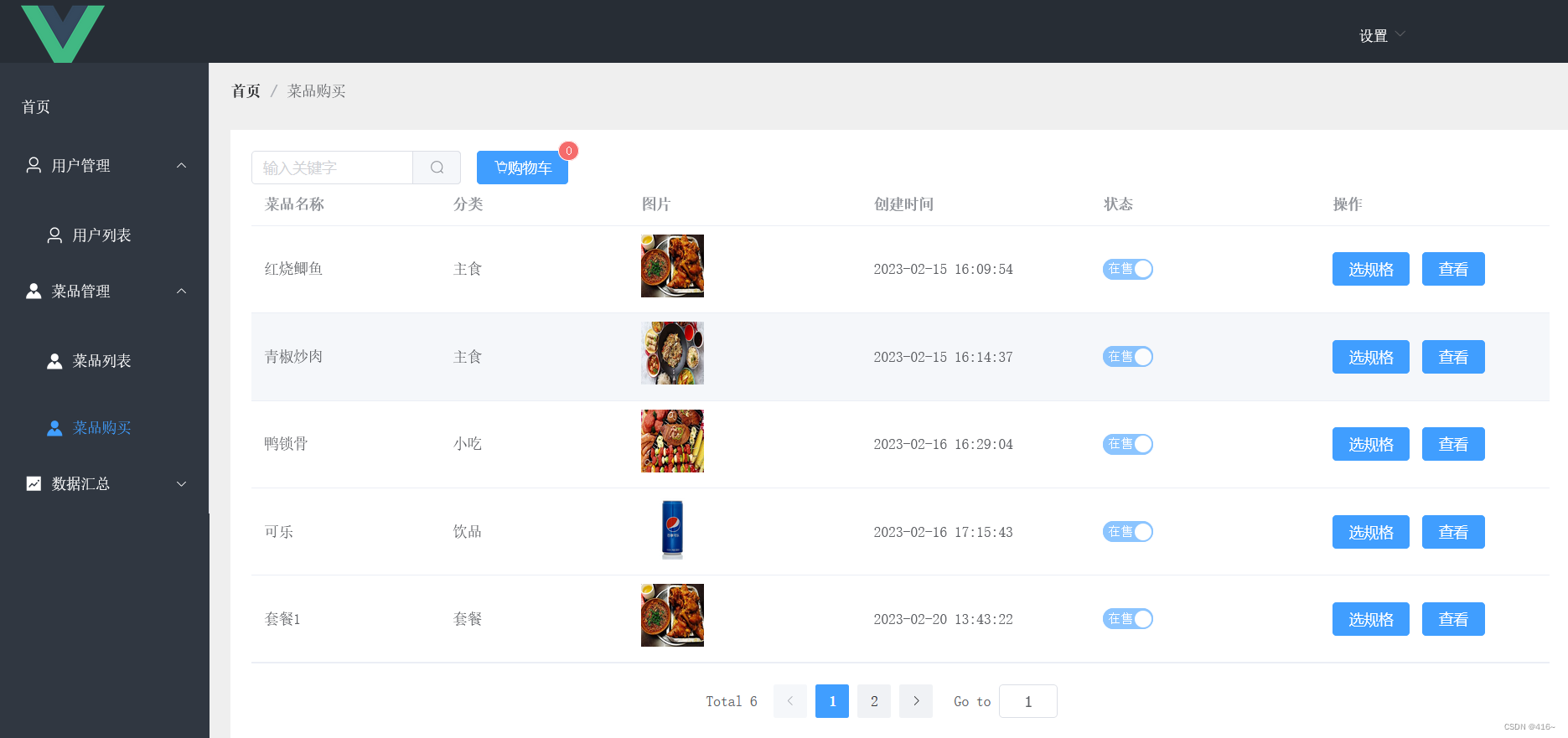Go to the next page arrow
The width and height of the screenshot is (1568, 738).
[916, 701]
